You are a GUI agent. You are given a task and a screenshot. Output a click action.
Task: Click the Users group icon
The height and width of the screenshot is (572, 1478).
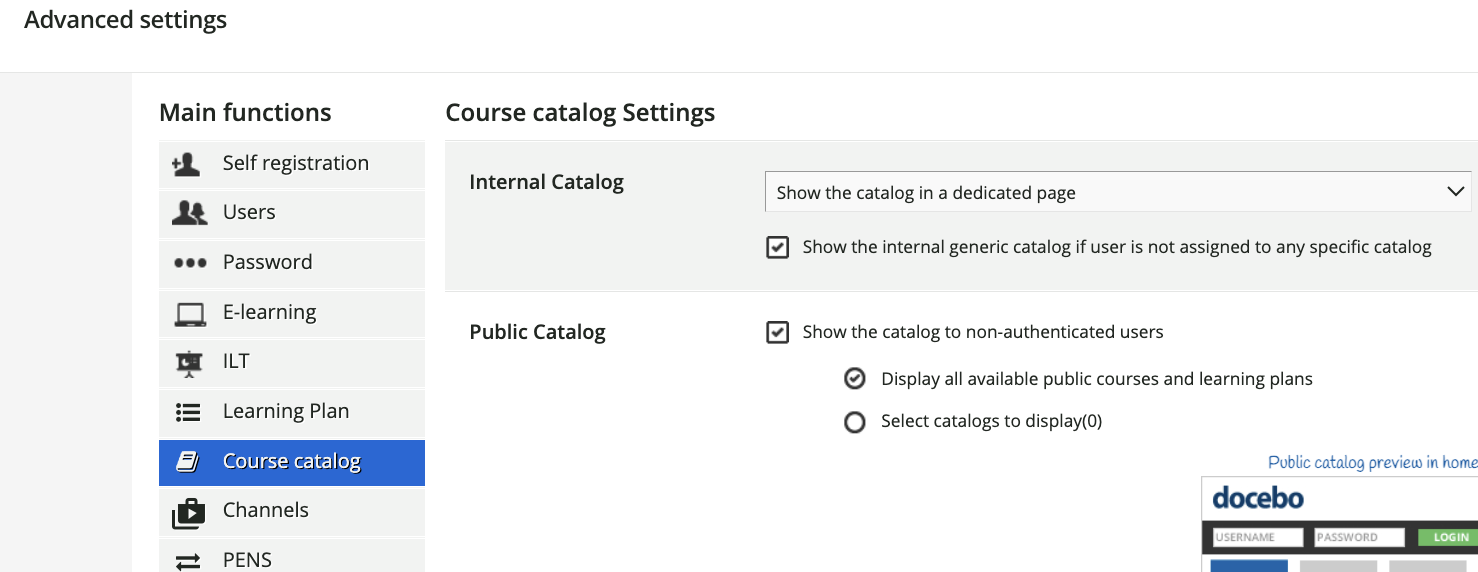[x=189, y=213]
